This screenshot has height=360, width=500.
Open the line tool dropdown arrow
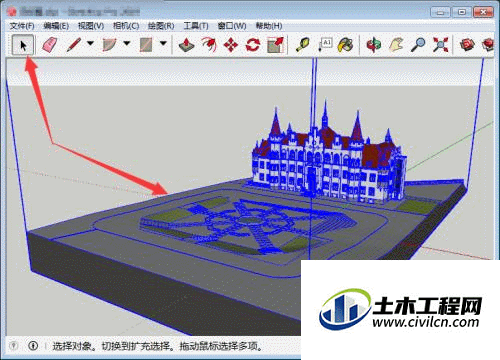90,43
